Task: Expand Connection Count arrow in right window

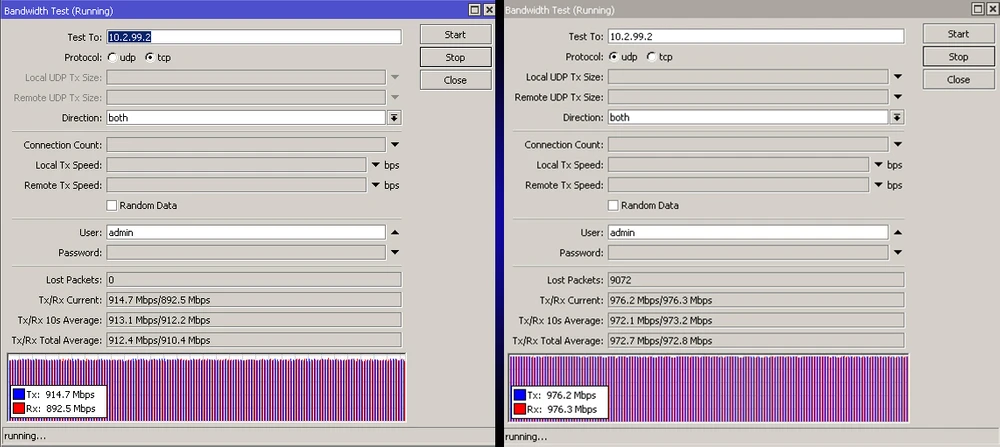Action: pos(897,145)
